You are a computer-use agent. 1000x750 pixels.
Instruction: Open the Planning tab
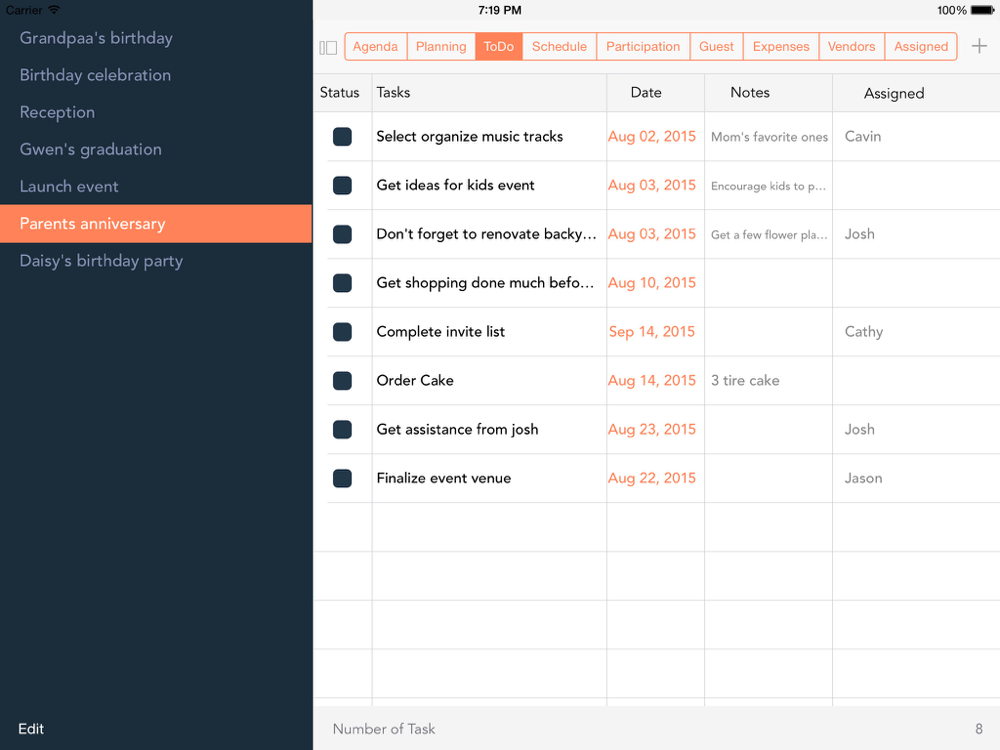(x=441, y=47)
